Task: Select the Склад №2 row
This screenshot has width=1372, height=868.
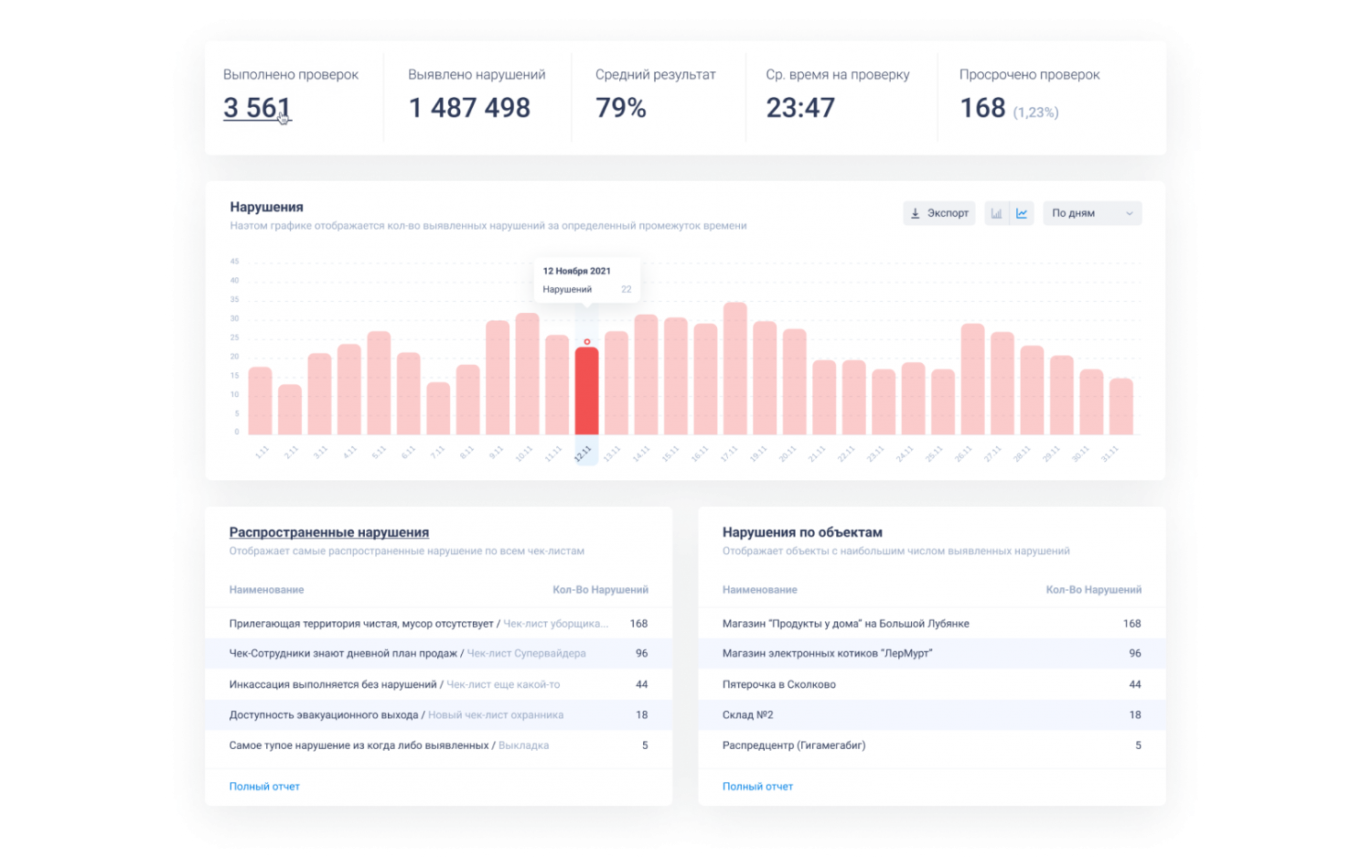Action: click(931, 715)
